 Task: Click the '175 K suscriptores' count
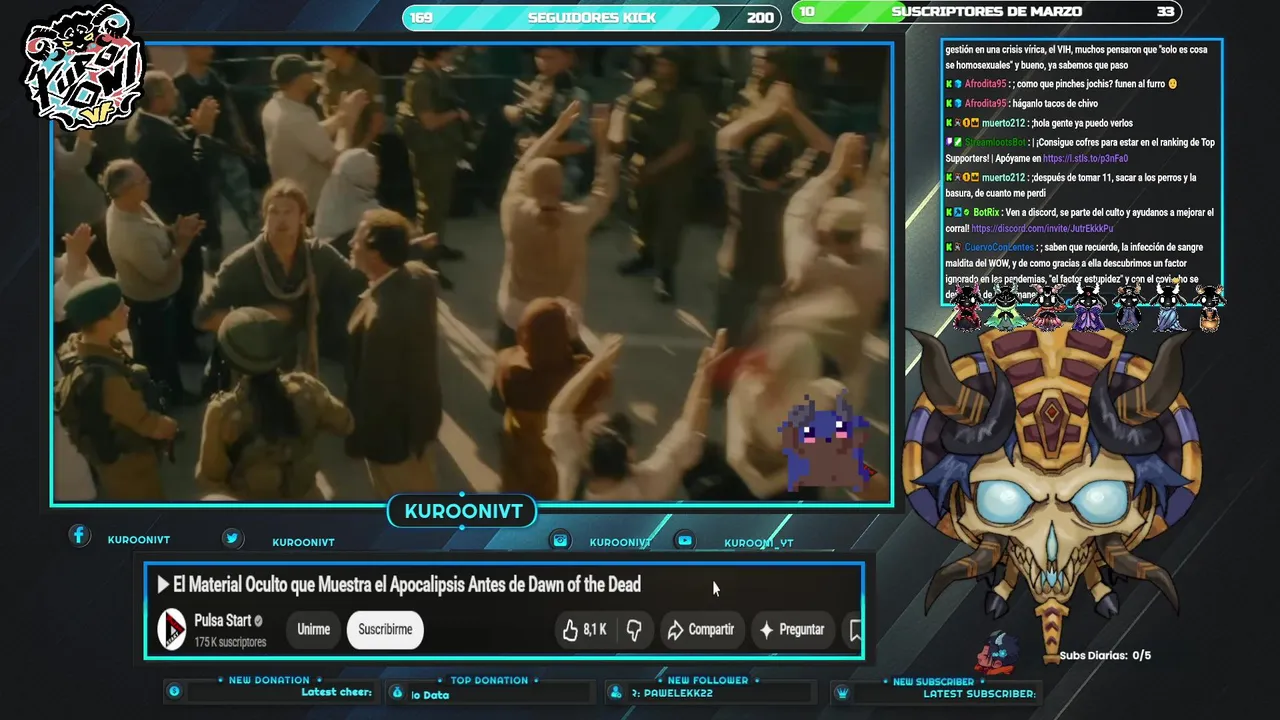(x=230, y=642)
